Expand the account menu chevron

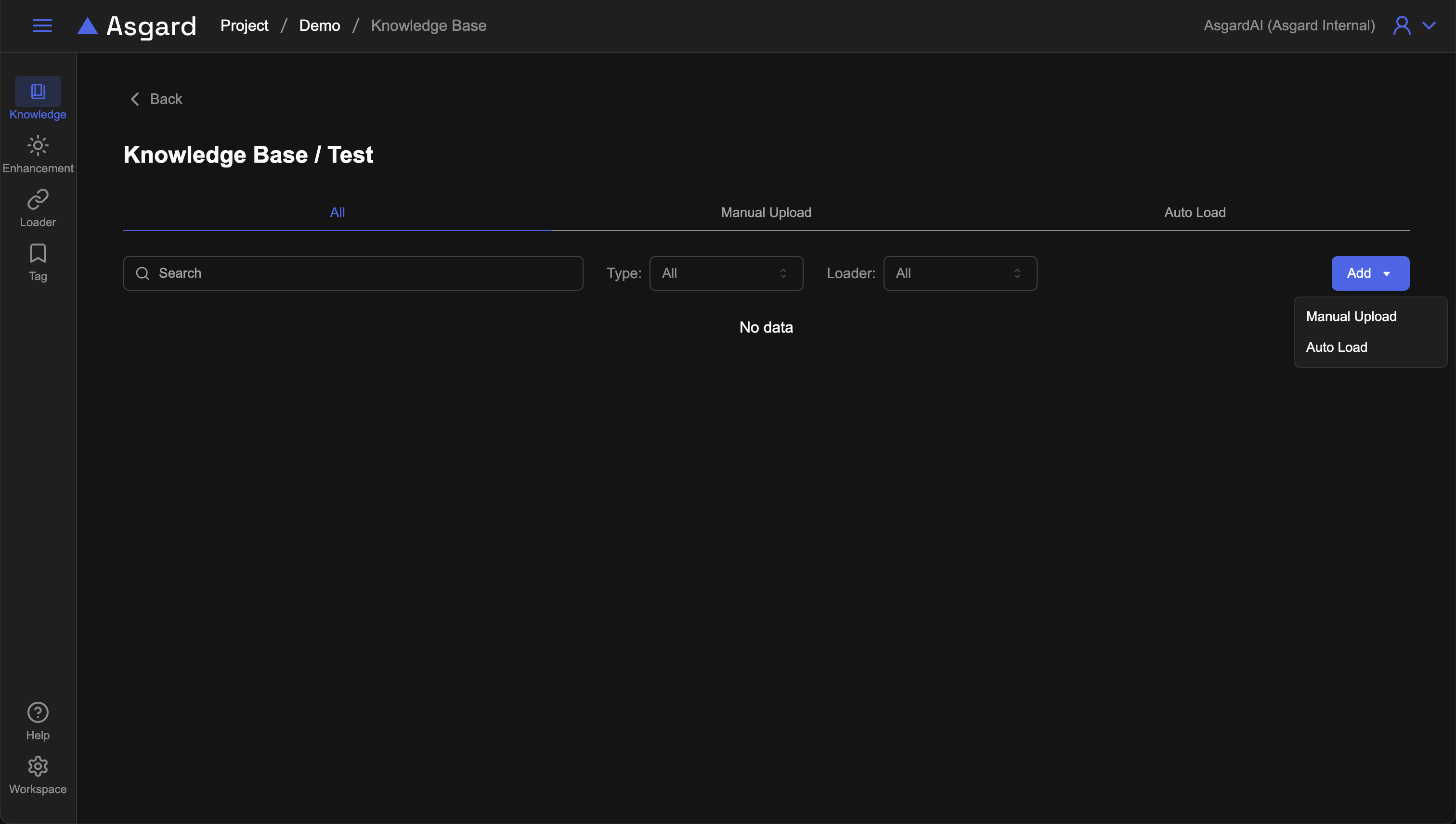pos(1429,26)
